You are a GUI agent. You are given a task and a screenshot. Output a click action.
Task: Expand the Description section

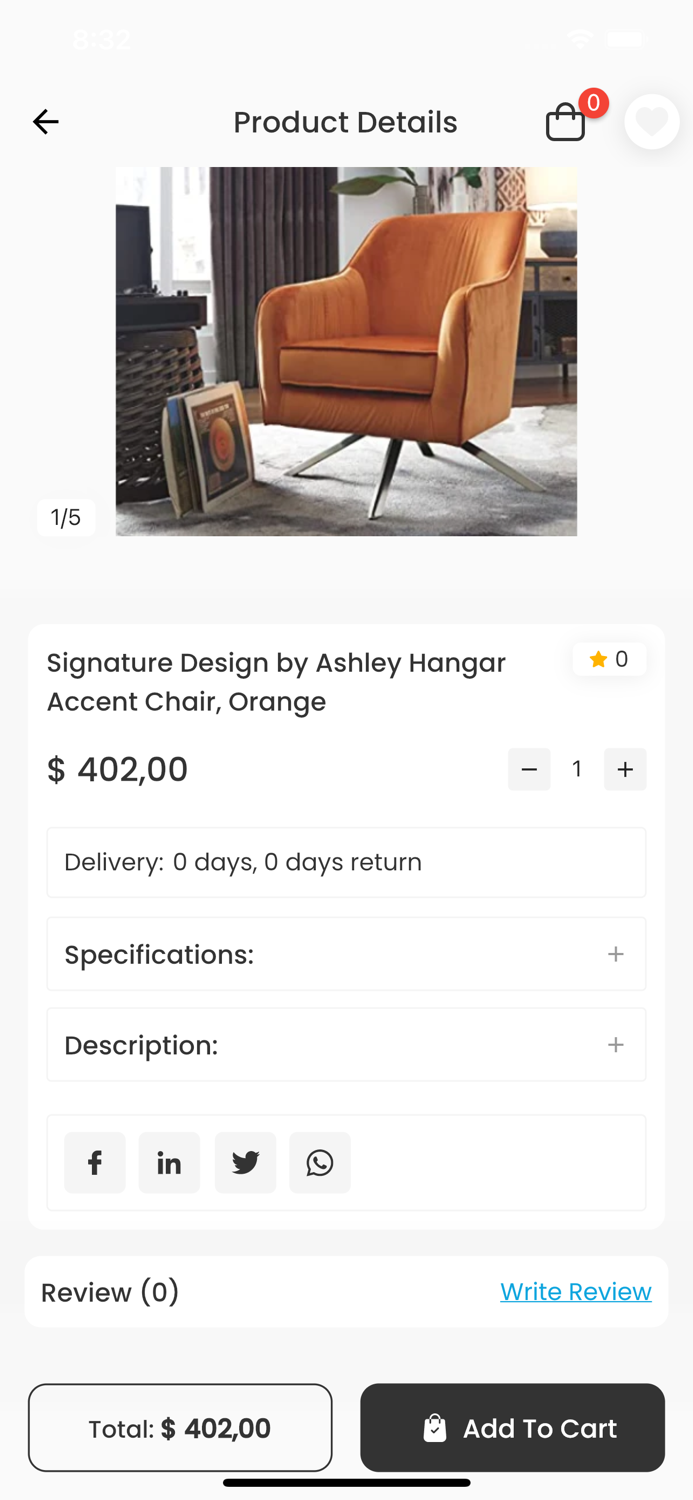pyautogui.click(x=346, y=1044)
